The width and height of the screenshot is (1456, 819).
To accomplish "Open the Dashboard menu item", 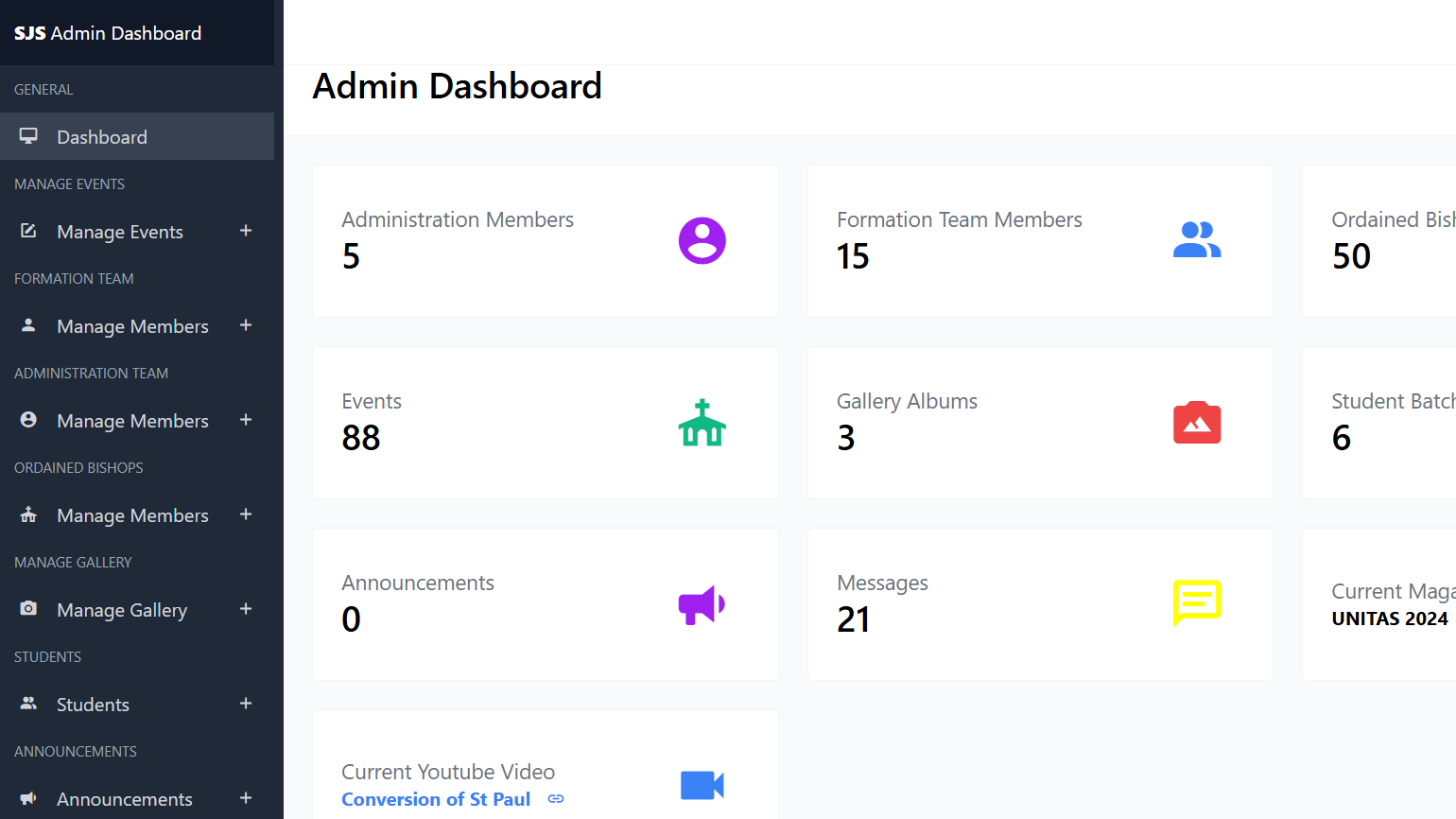I will [x=137, y=136].
